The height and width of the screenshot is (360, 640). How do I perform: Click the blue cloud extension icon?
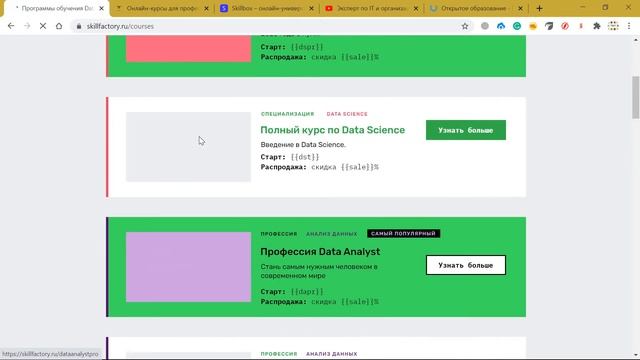tap(501, 26)
